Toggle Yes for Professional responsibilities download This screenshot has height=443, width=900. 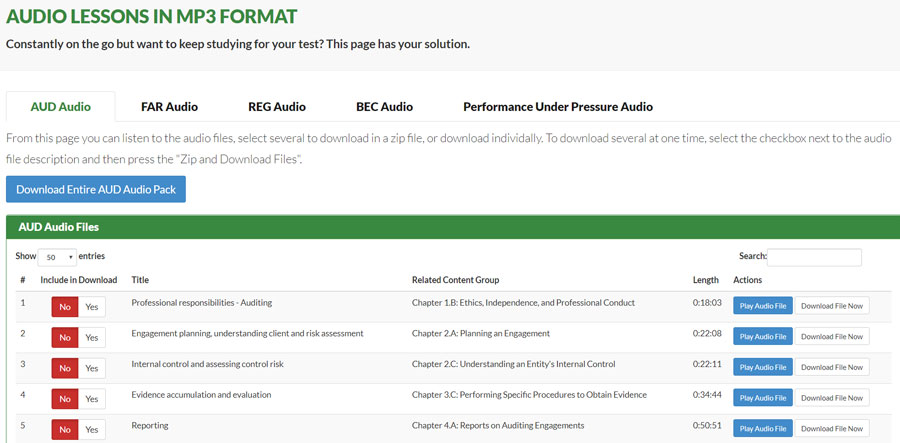(x=92, y=307)
